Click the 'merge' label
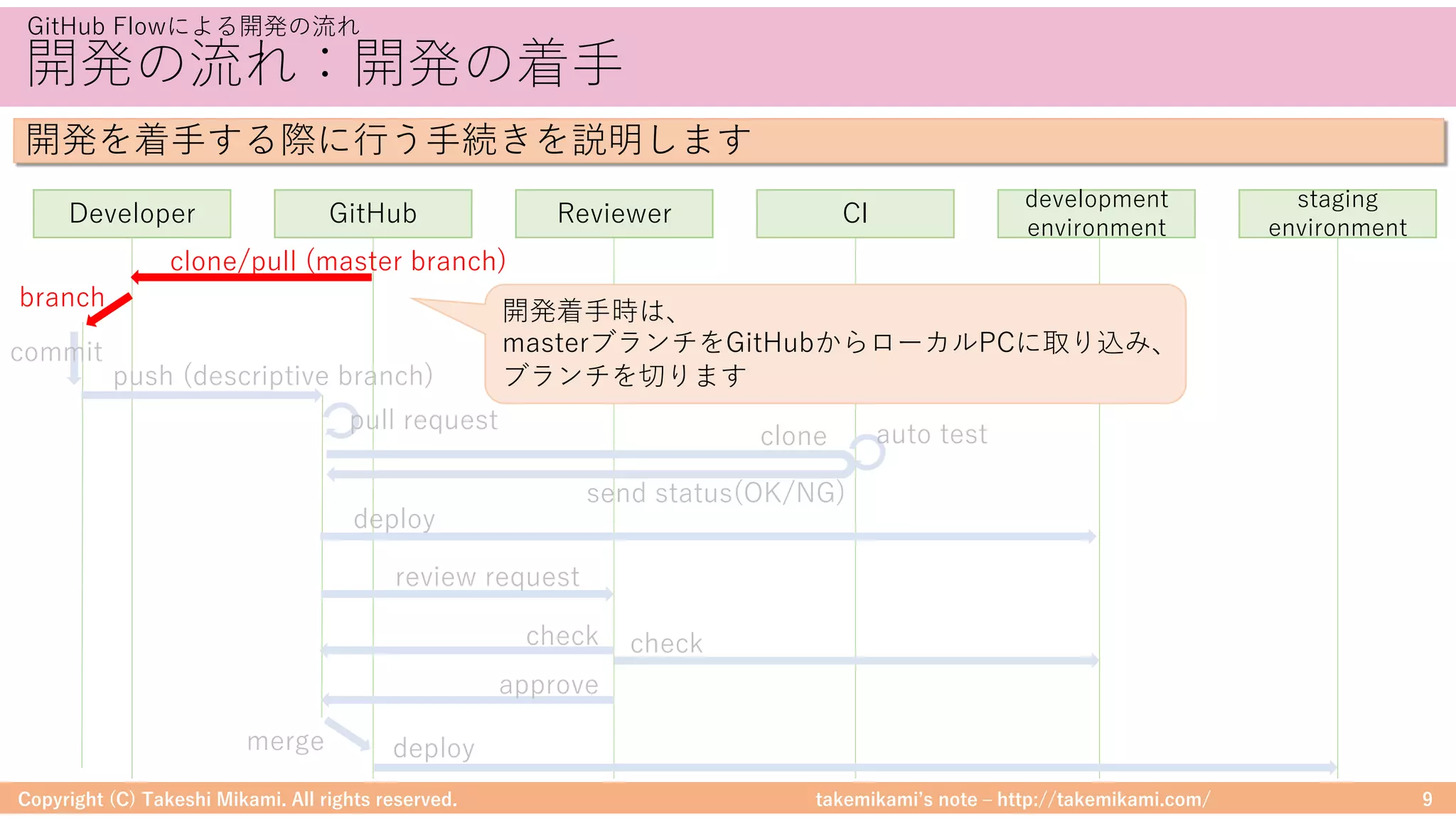 [286, 742]
